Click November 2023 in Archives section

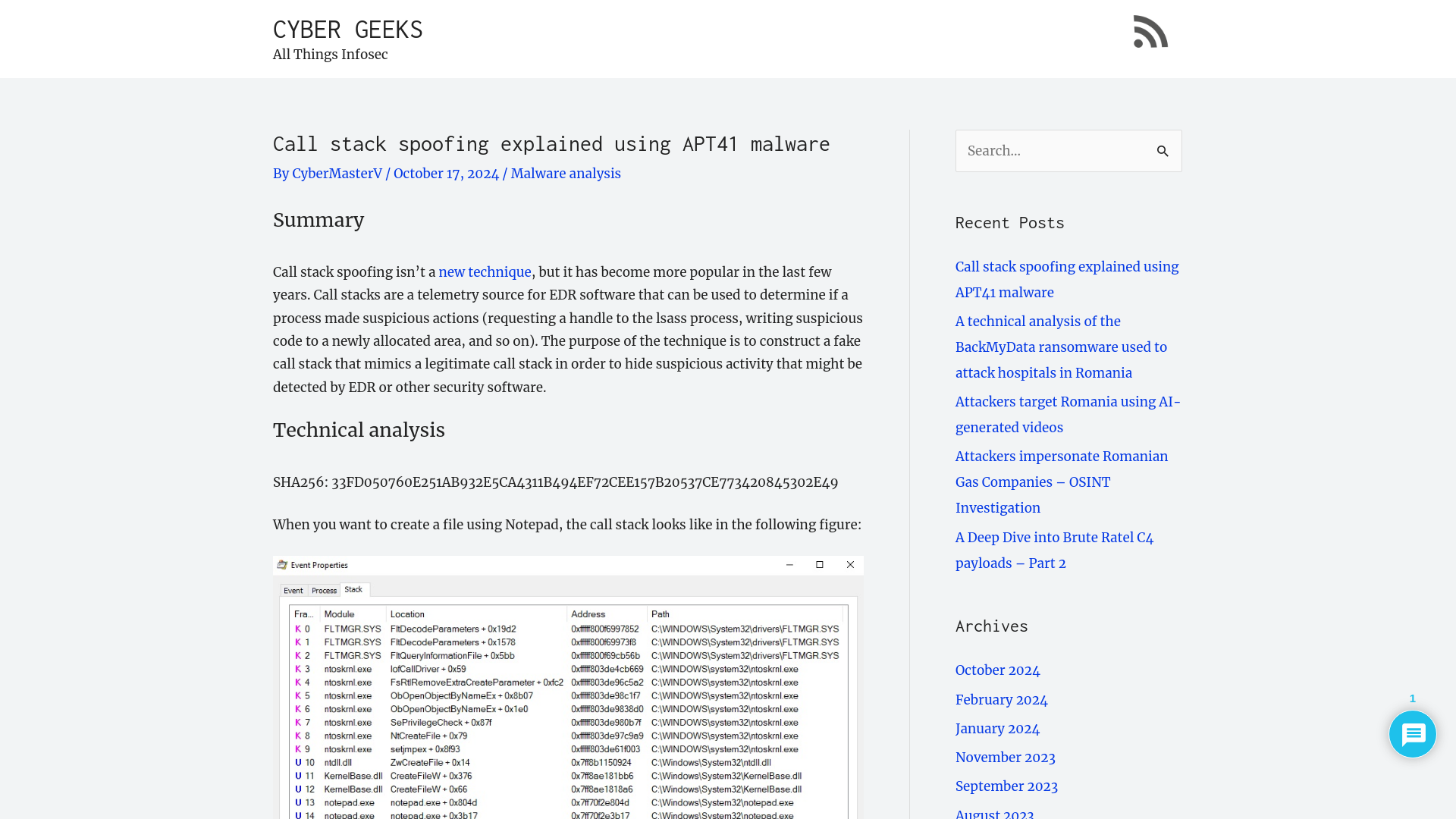[x=1005, y=757]
